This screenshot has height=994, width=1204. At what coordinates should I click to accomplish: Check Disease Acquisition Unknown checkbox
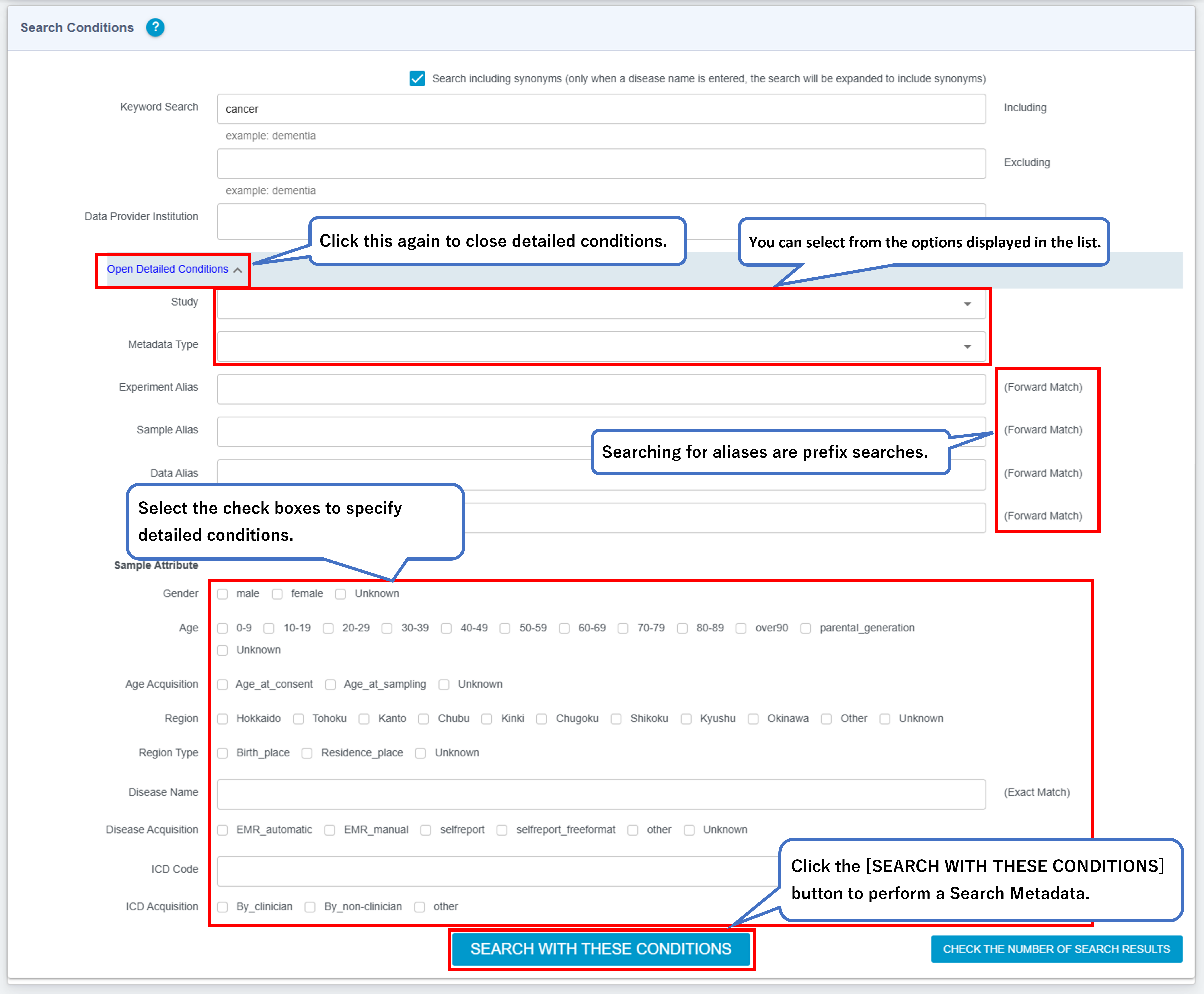click(x=689, y=830)
